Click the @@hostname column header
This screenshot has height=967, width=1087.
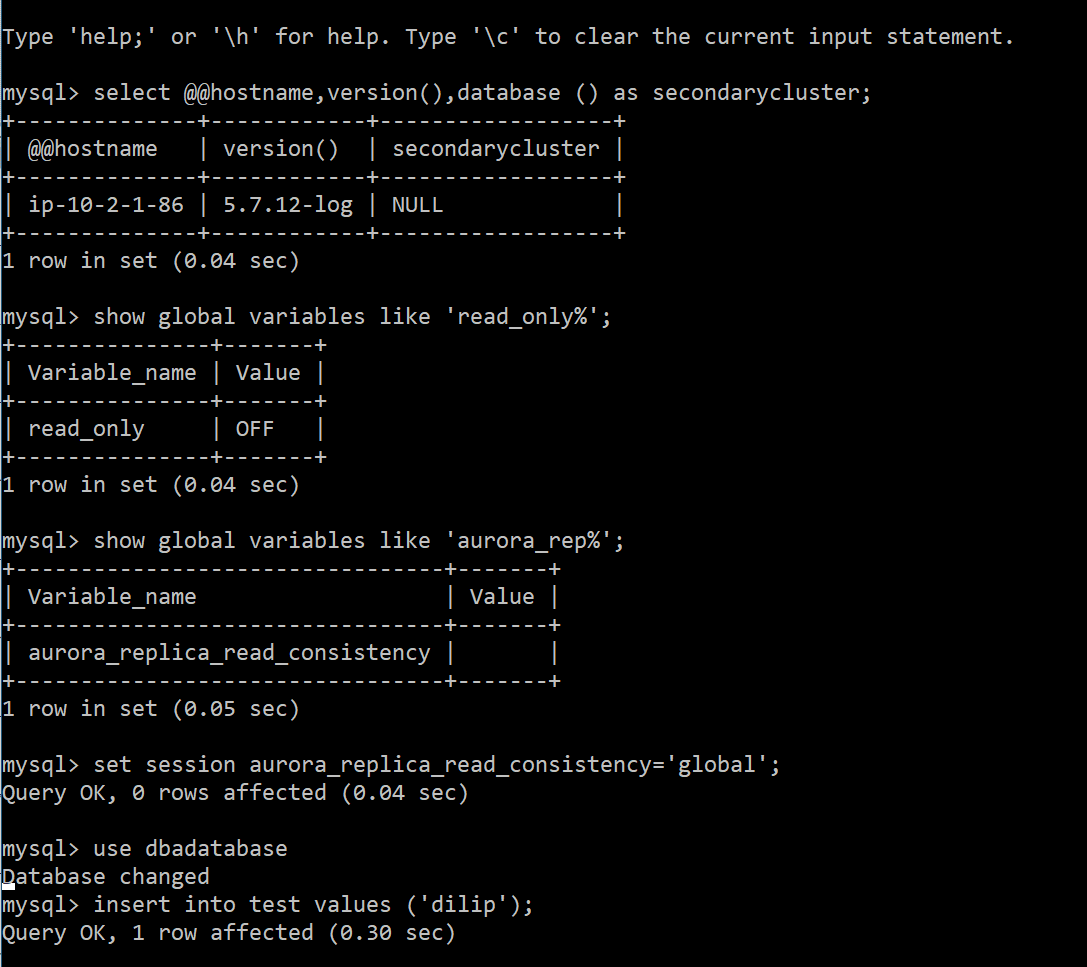click(92, 149)
